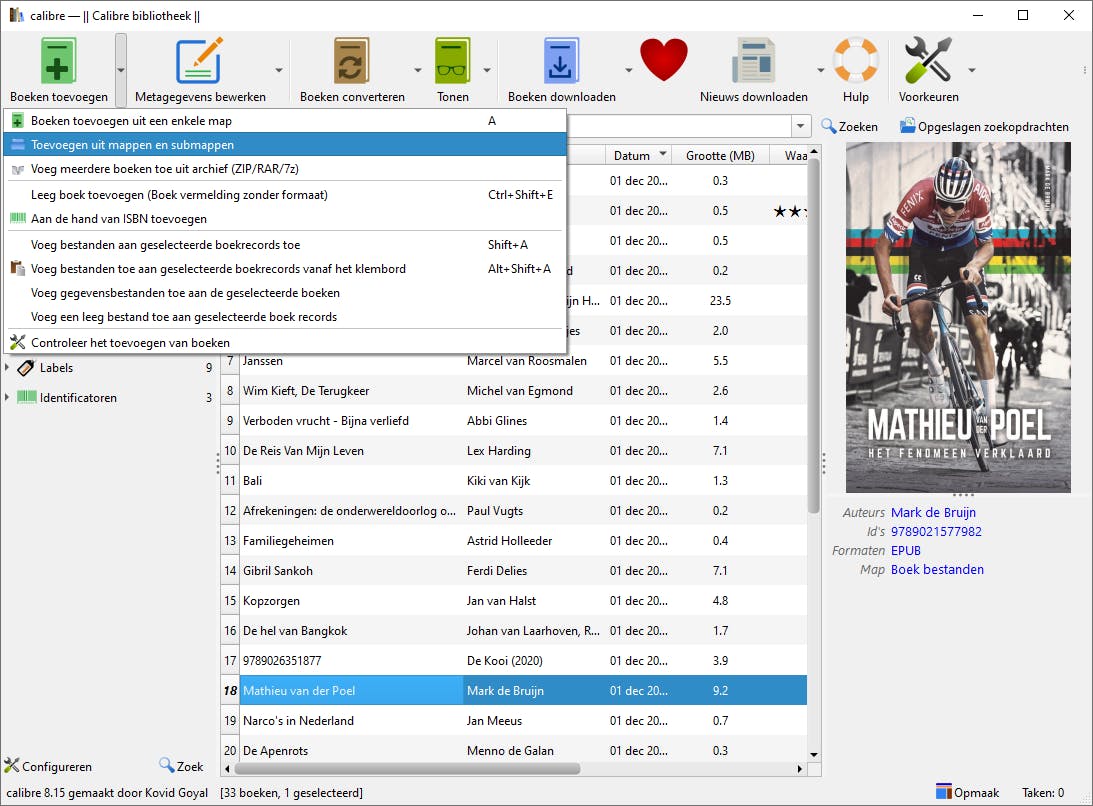Open the Opmaak layout button

(968, 793)
